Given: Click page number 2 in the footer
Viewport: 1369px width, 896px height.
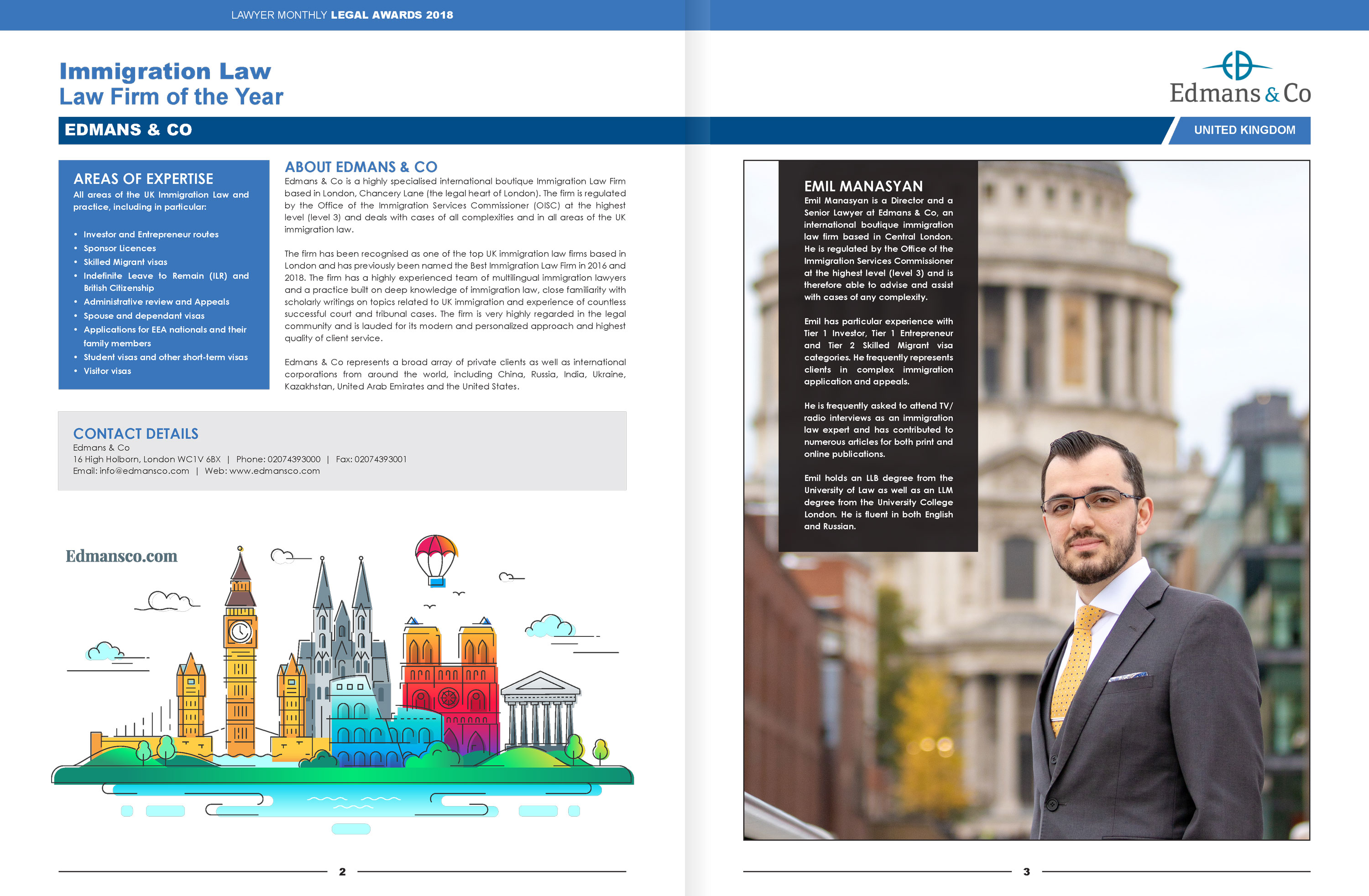Looking at the screenshot, I should point(342,872).
